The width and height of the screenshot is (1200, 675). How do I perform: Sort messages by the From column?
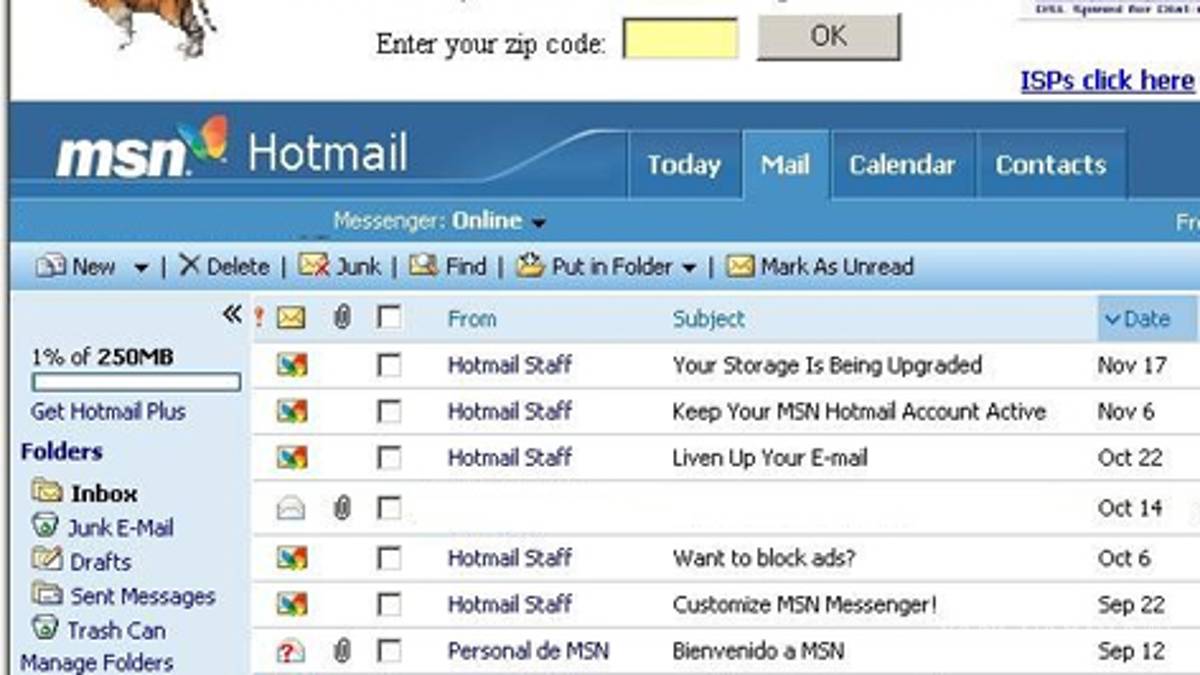[472, 319]
